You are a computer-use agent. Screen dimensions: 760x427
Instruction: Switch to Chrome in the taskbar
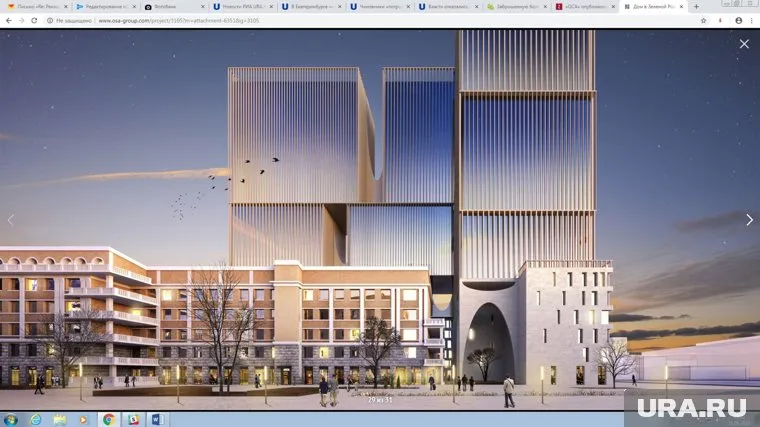click(109, 419)
